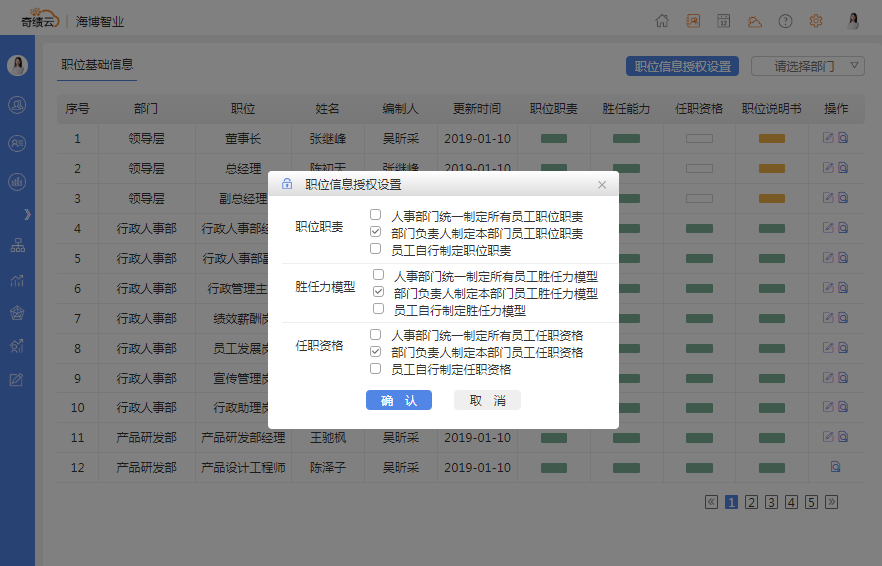Click the 奇绩云 logo
The height and width of the screenshot is (566, 882).
coord(39,19)
